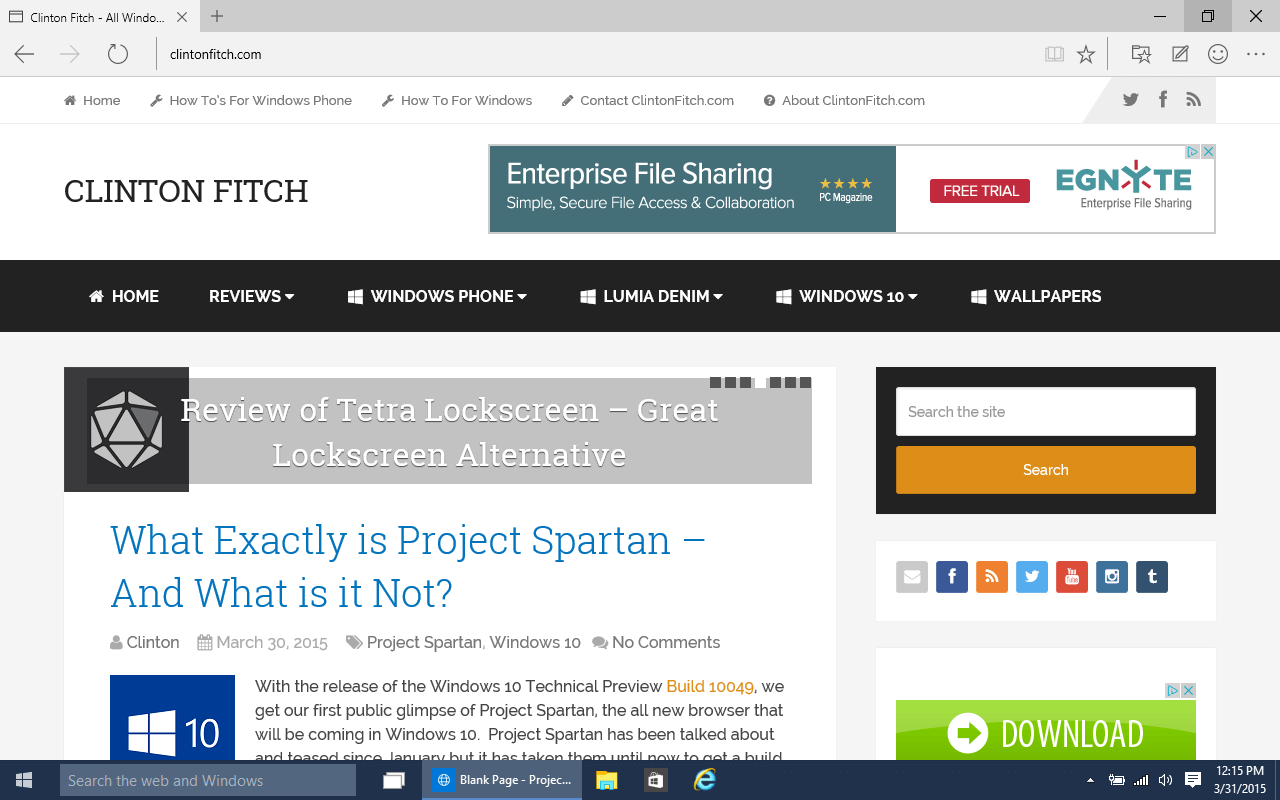Expand the Windows 10 dropdown menu
1280x800 pixels.
click(x=846, y=296)
